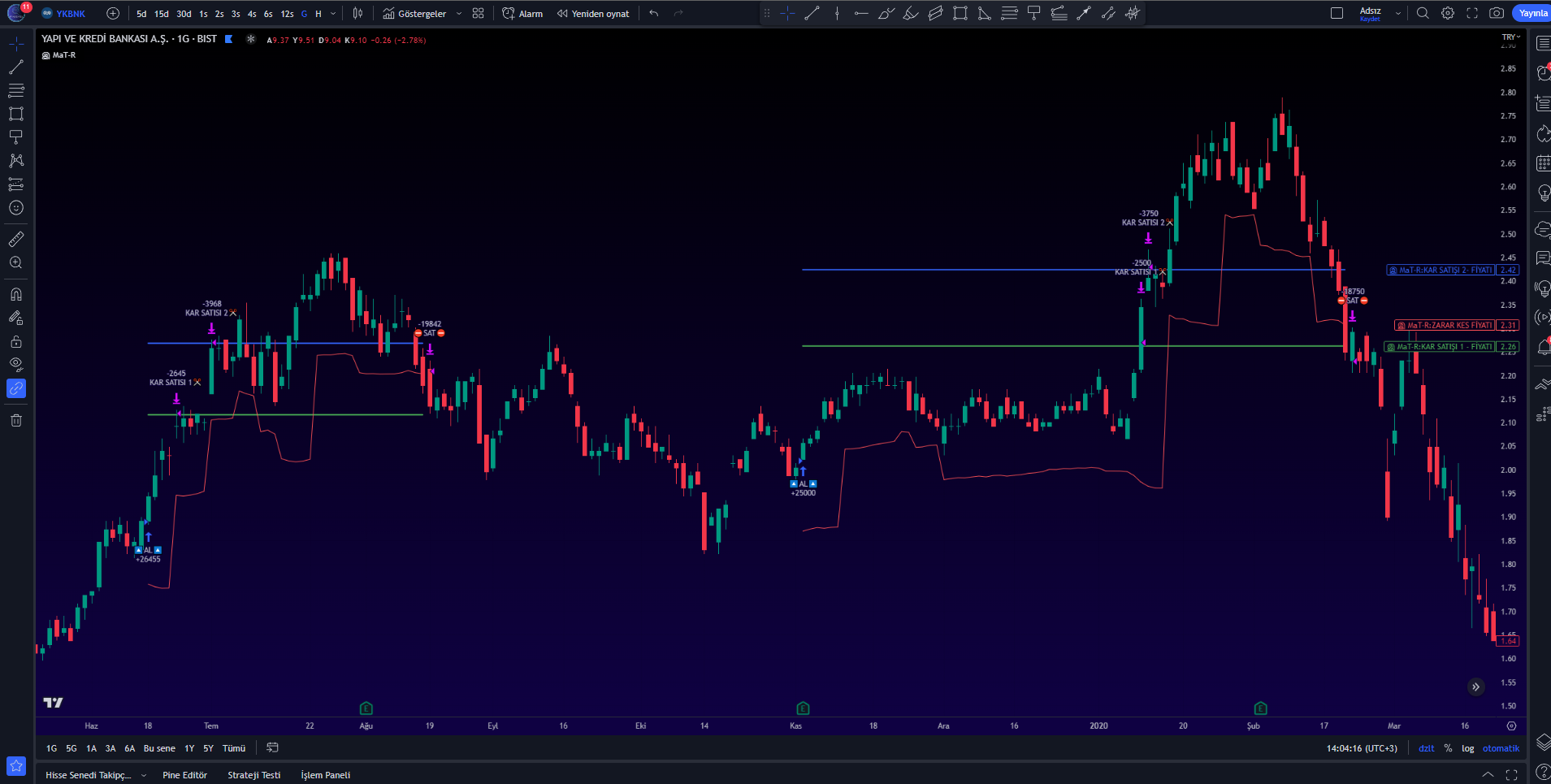Open the patterns tool in left sidebar
Screen dimensions: 1551x784
(x=16, y=161)
